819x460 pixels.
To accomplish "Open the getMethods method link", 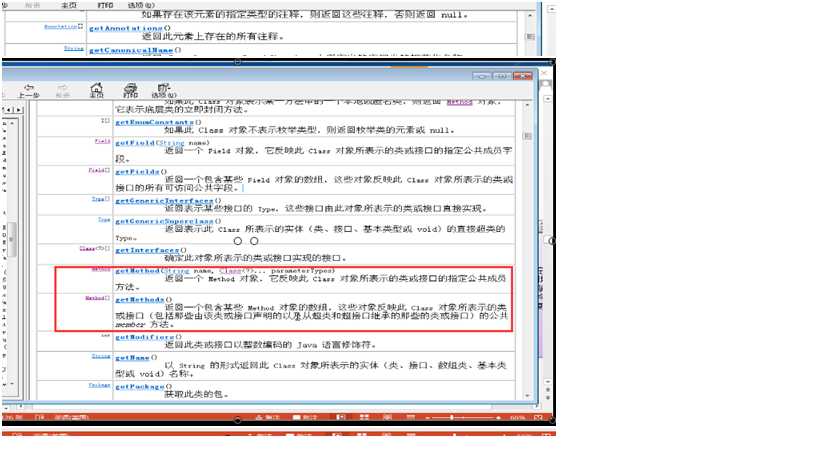I will (x=139, y=300).
